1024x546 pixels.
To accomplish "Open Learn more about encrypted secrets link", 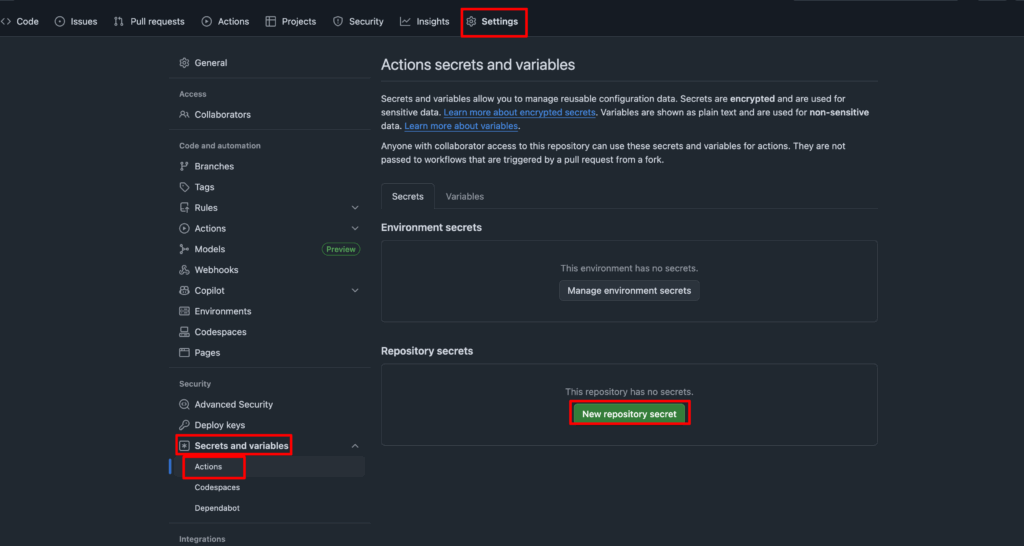I will pos(519,113).
